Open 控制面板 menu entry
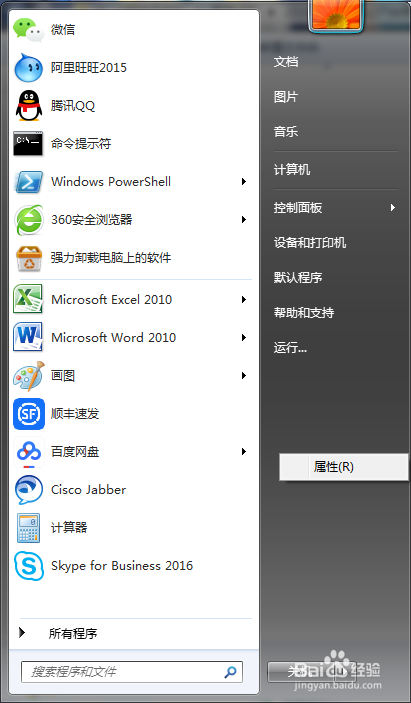Viewport: 411px width, 703px height. (x=298, y=208)
